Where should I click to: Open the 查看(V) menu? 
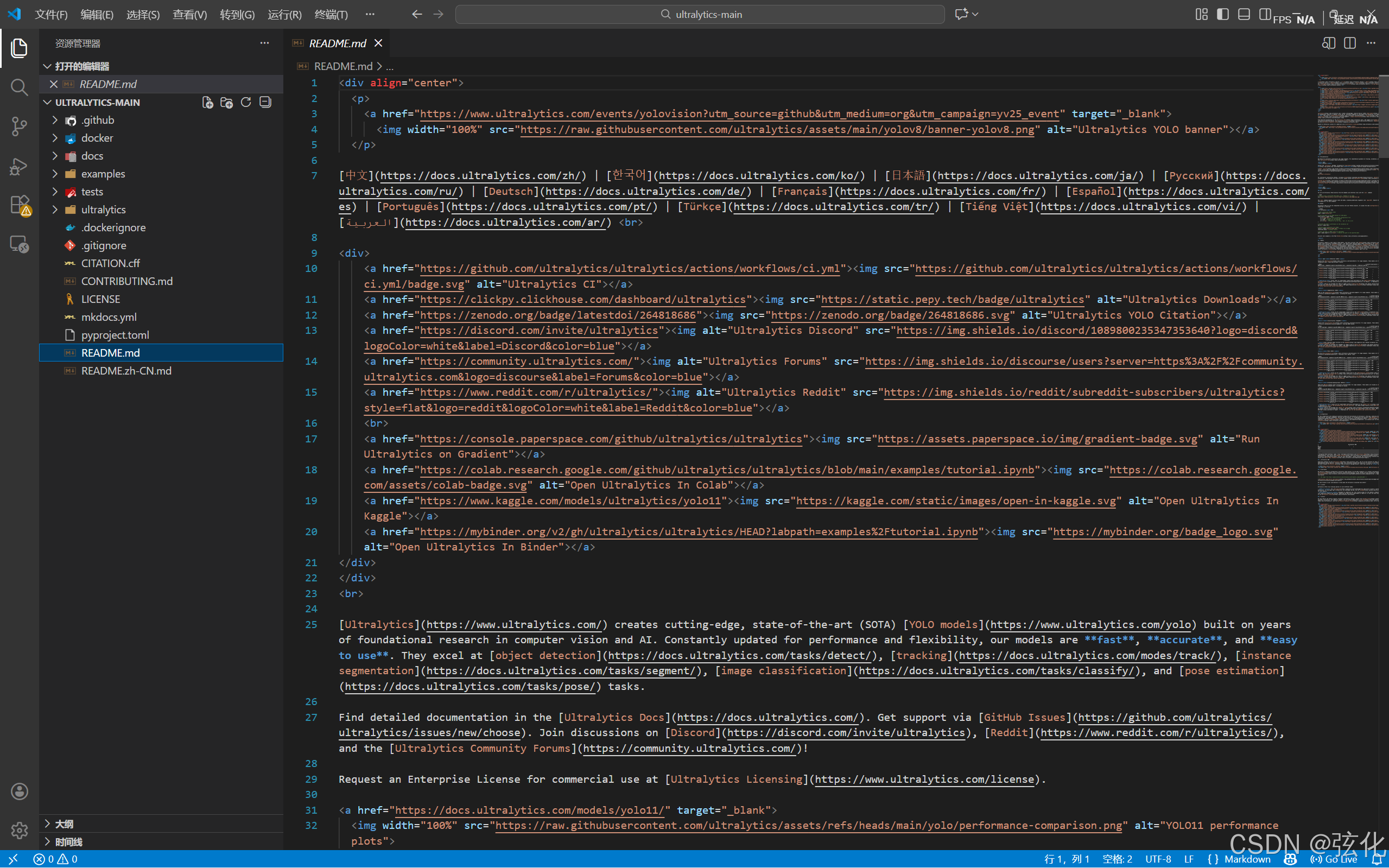[189, 14]
